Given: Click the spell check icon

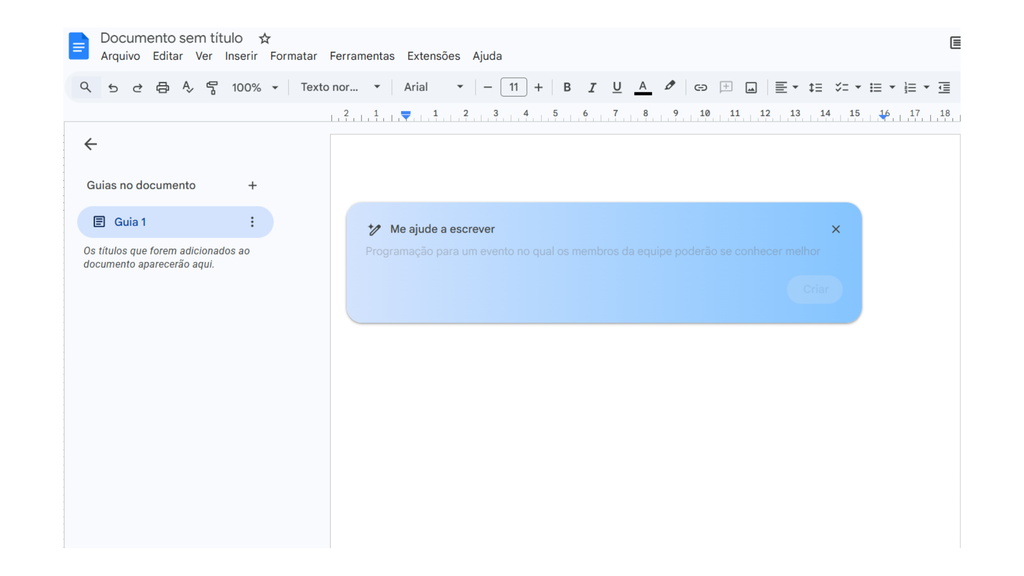Looking at the screenshot, I should 186,87.
